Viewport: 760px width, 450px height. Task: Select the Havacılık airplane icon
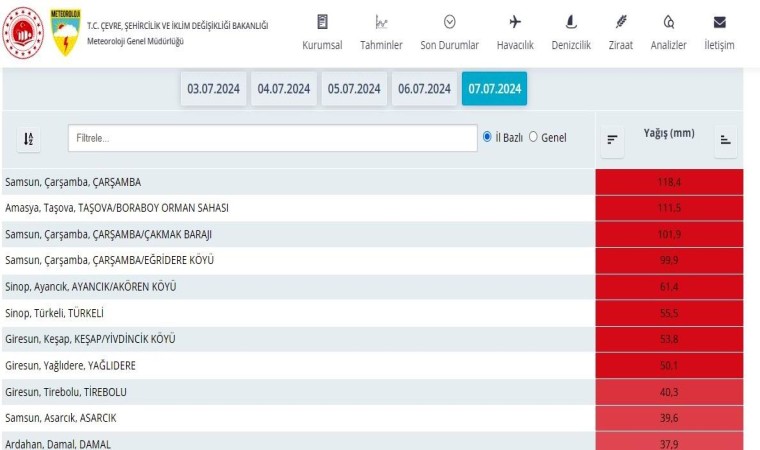coord(515,22)
